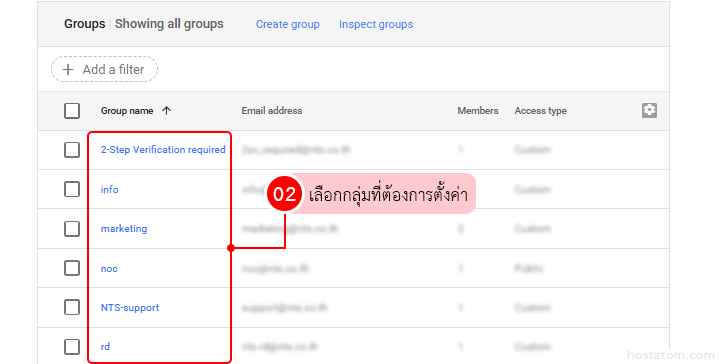This screenshot has height=364, width=720.
Task: Click the Members column header
Action: coord(478,111)
